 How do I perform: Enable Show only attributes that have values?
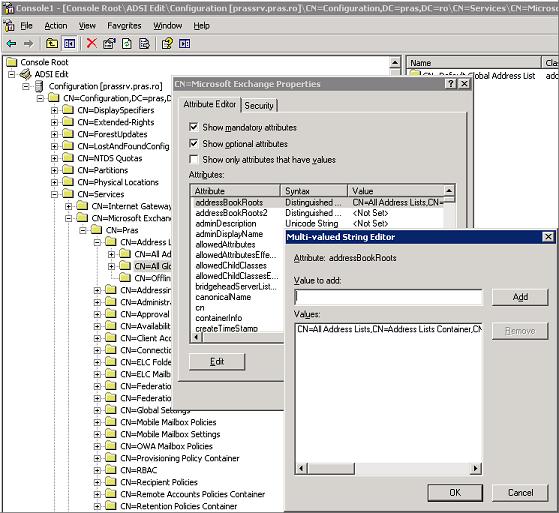pyautogui.click(x=194, y=159)
